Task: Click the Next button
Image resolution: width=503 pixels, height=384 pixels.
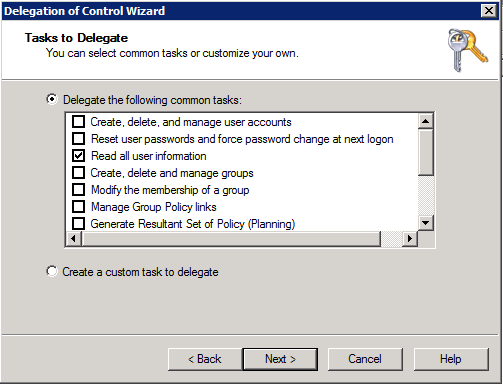Action: [x=280, y=359]
